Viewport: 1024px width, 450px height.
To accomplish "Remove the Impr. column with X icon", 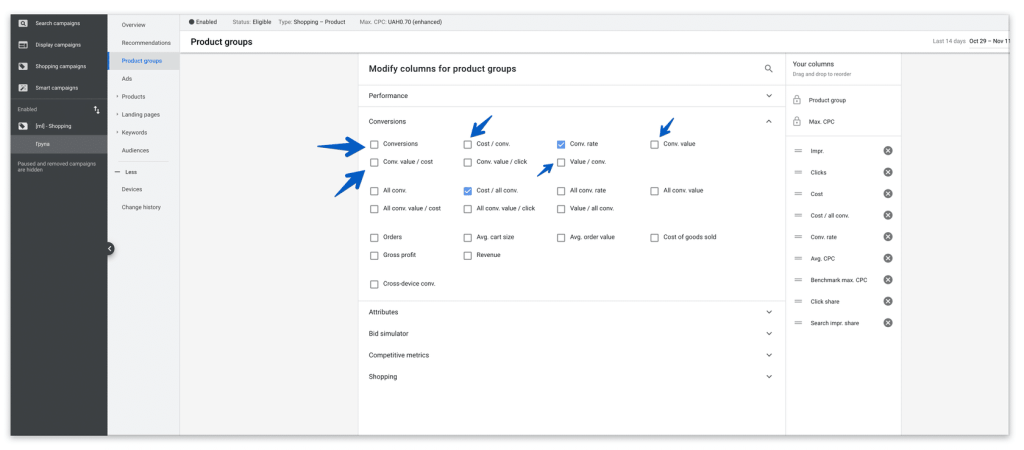I will pos(888,151).
